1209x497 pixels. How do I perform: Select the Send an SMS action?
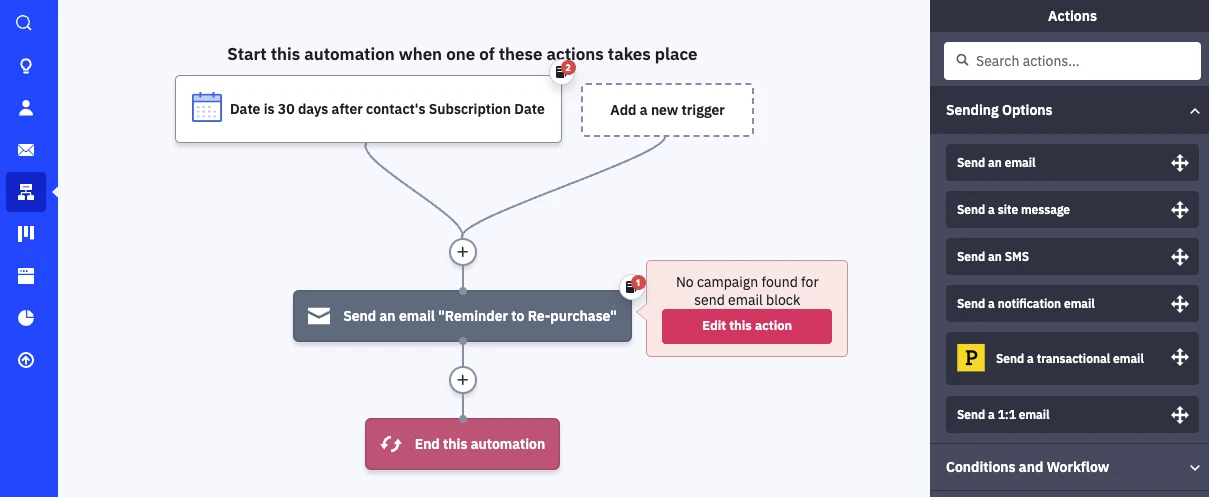click(1071, 257)
